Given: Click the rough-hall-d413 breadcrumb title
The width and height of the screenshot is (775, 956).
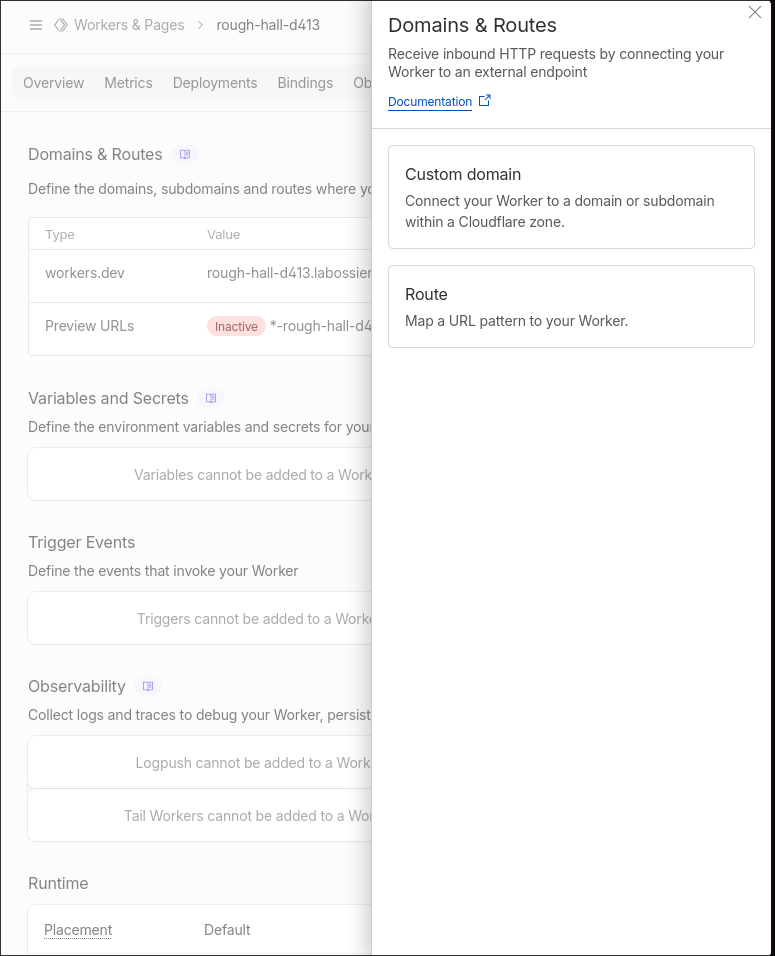Looking at the screenshot, I should [x=268, y=25].
